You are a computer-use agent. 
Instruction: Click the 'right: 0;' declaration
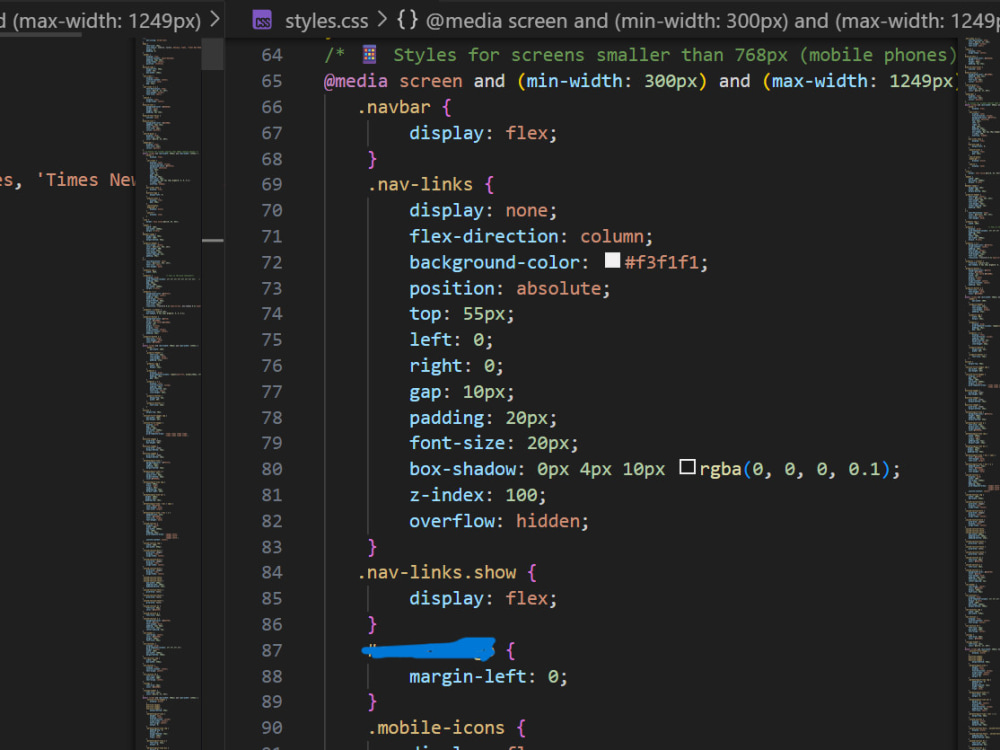coord(456,365)
